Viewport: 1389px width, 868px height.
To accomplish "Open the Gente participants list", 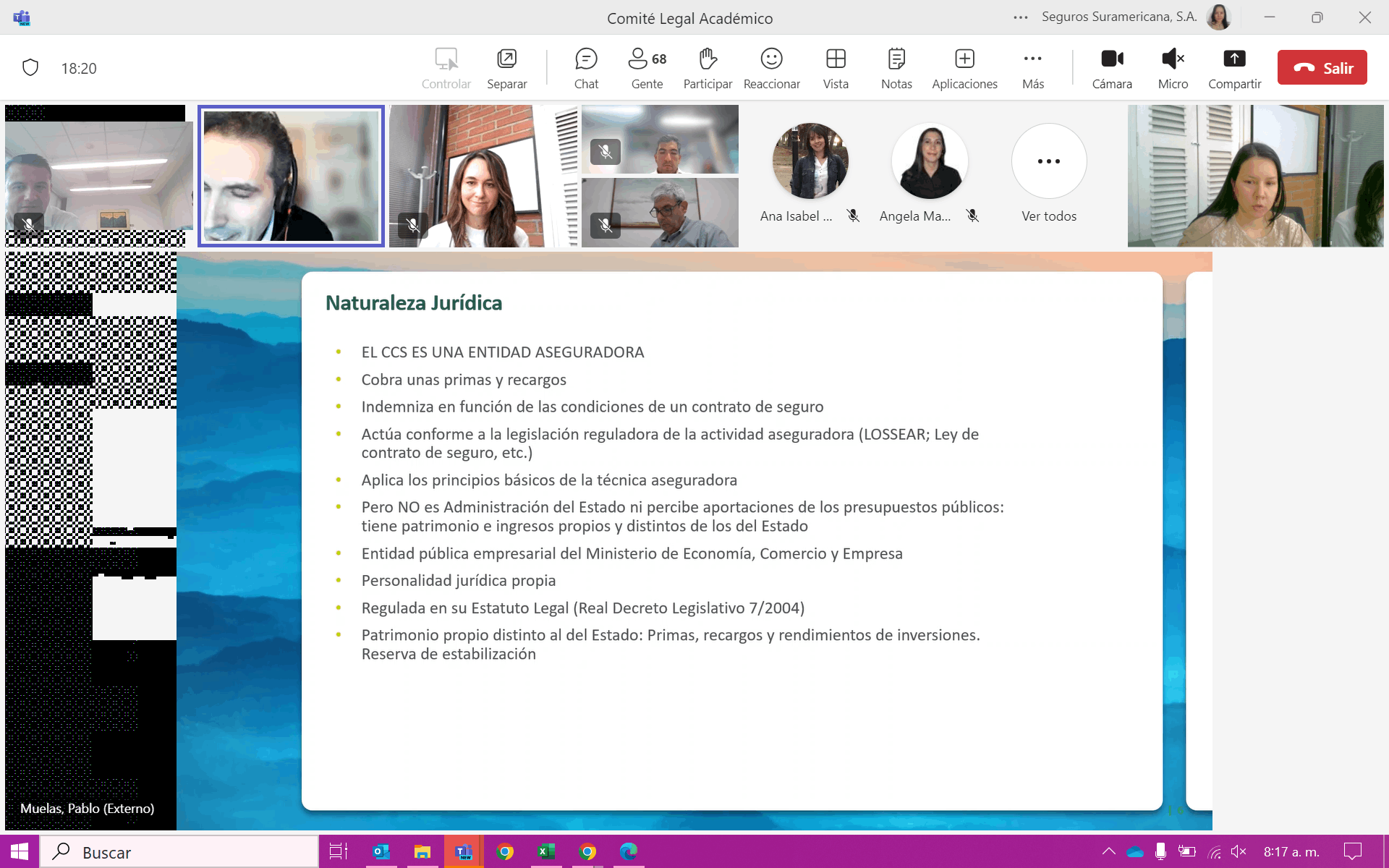I will (647, 68).
